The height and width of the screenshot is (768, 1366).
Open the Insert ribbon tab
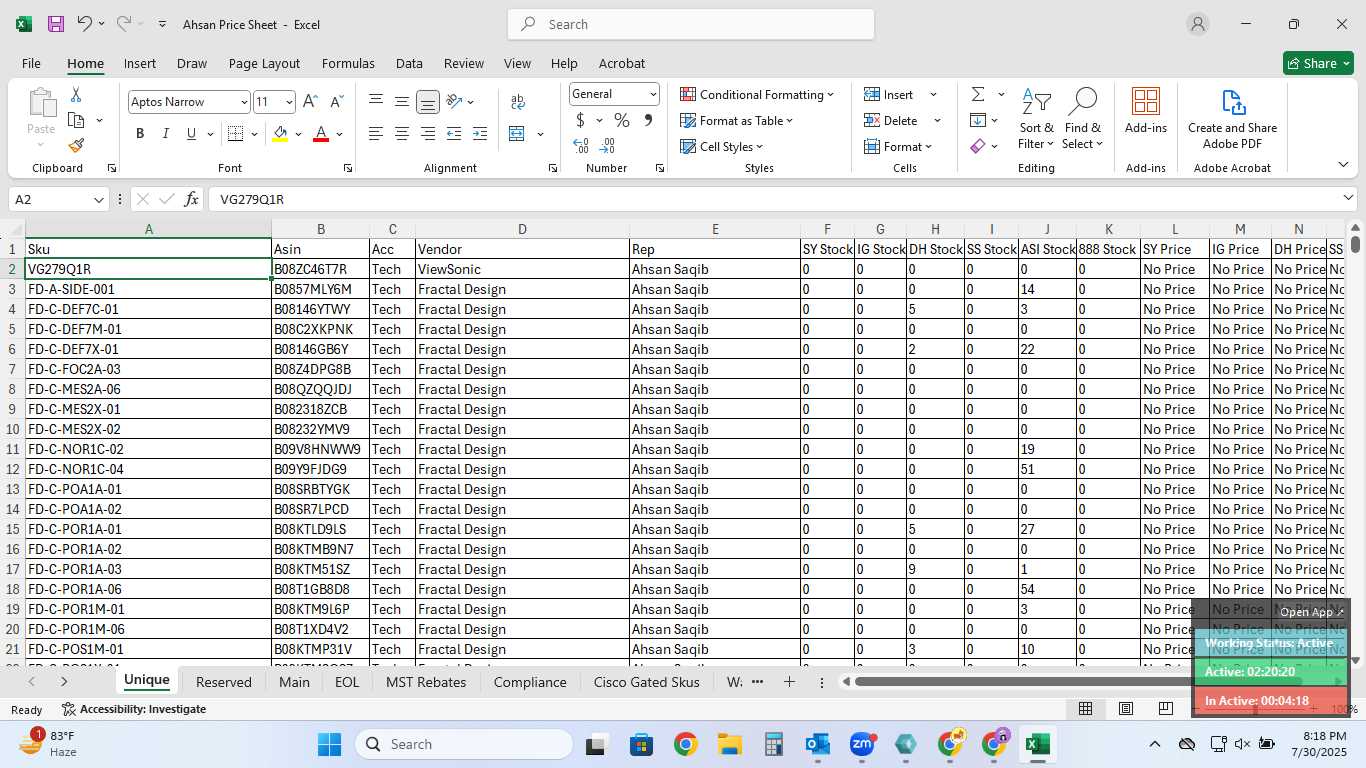(x=140, y=63)
